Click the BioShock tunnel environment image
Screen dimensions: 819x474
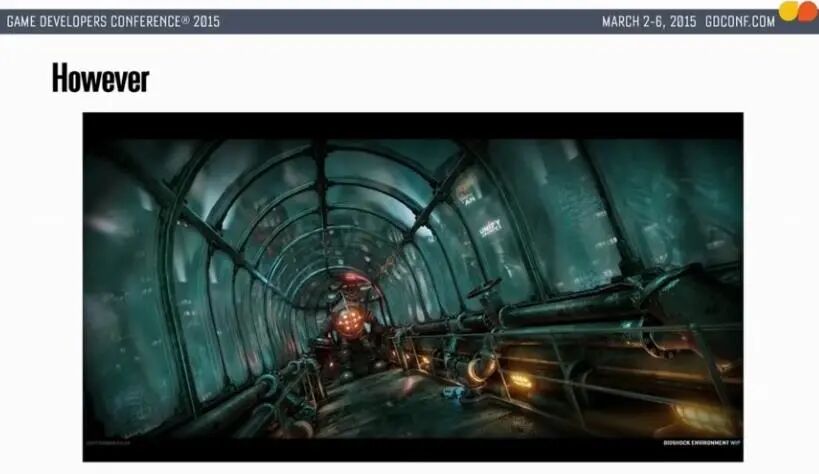(413, 287)
